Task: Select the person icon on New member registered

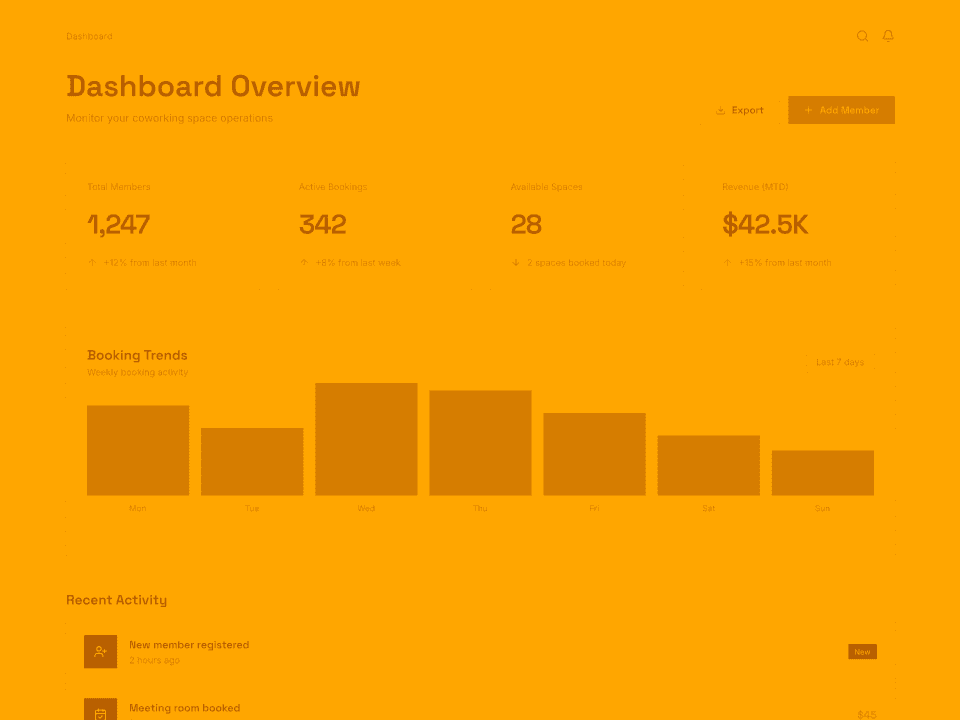Action: (x=100, y=651)
